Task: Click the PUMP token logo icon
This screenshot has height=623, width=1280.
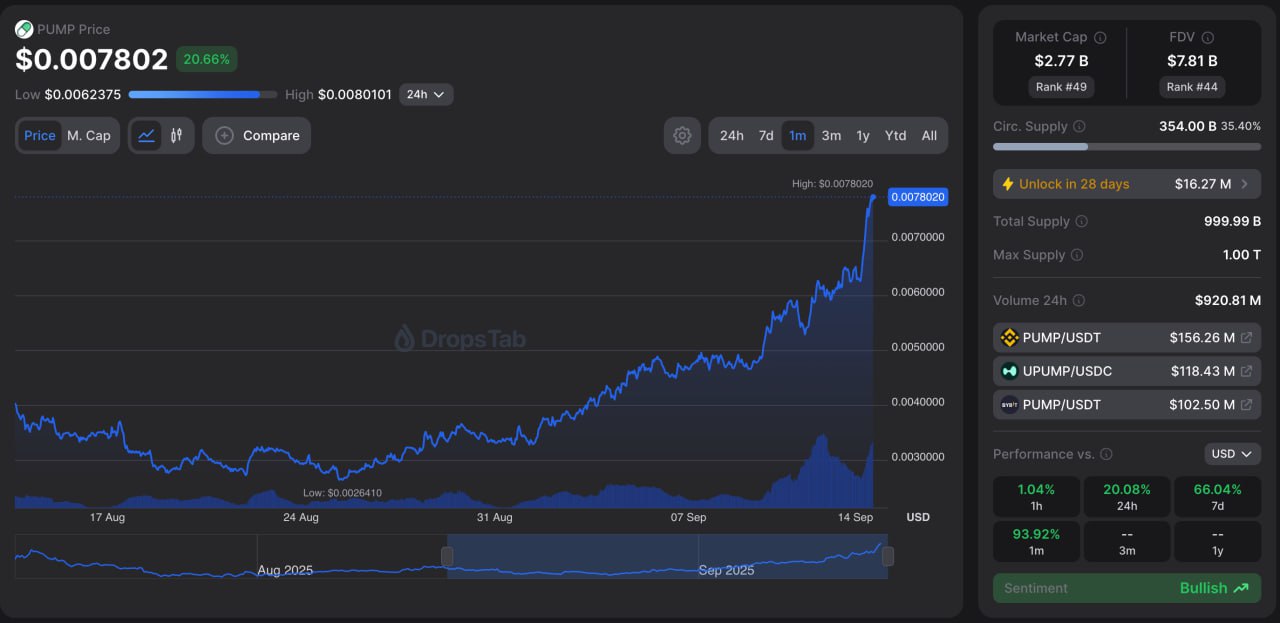Action: 24,29
